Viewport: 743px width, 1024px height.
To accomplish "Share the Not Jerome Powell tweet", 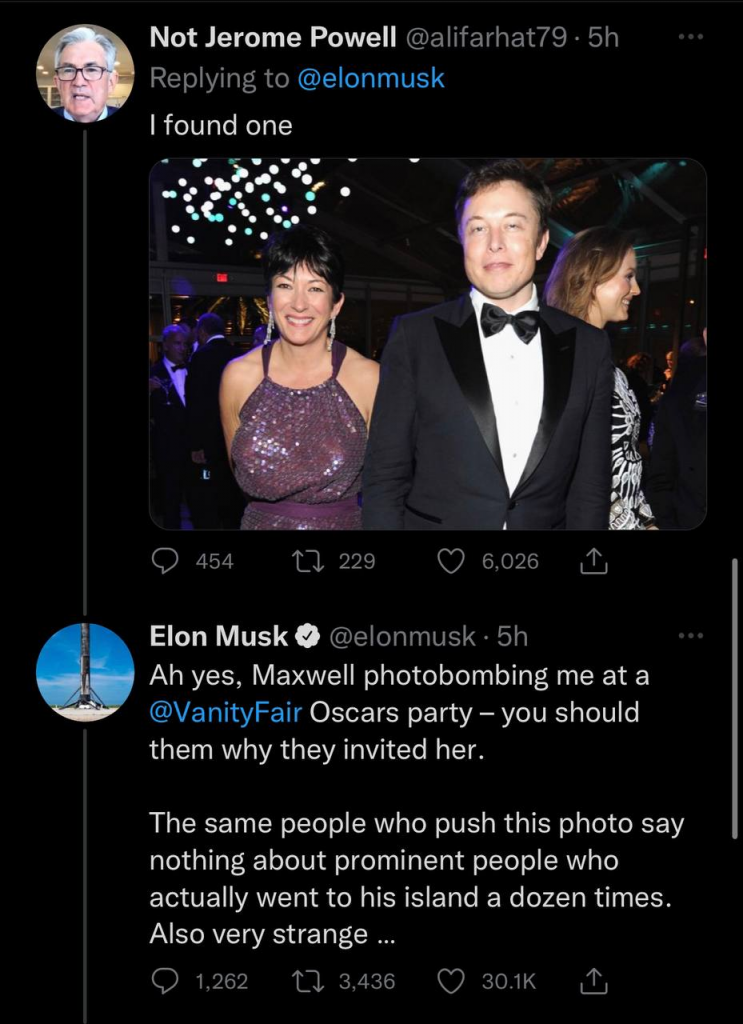I will [594, 561].
